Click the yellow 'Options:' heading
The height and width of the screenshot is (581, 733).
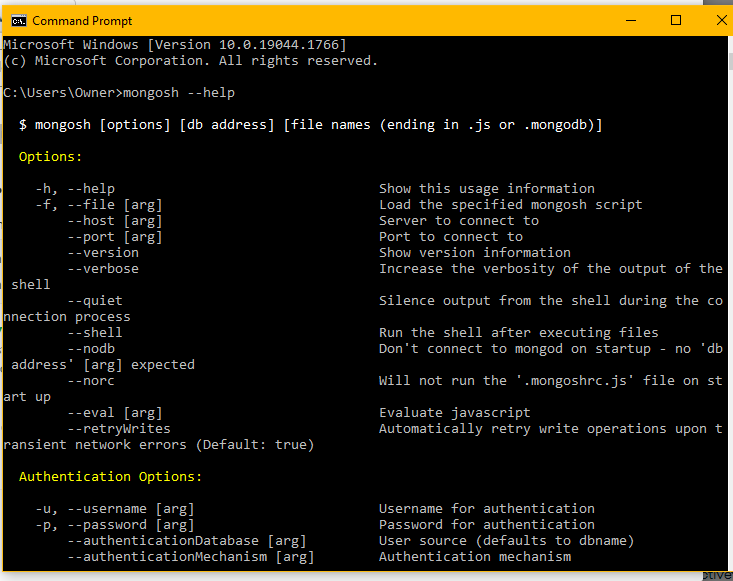coord(51,157)
